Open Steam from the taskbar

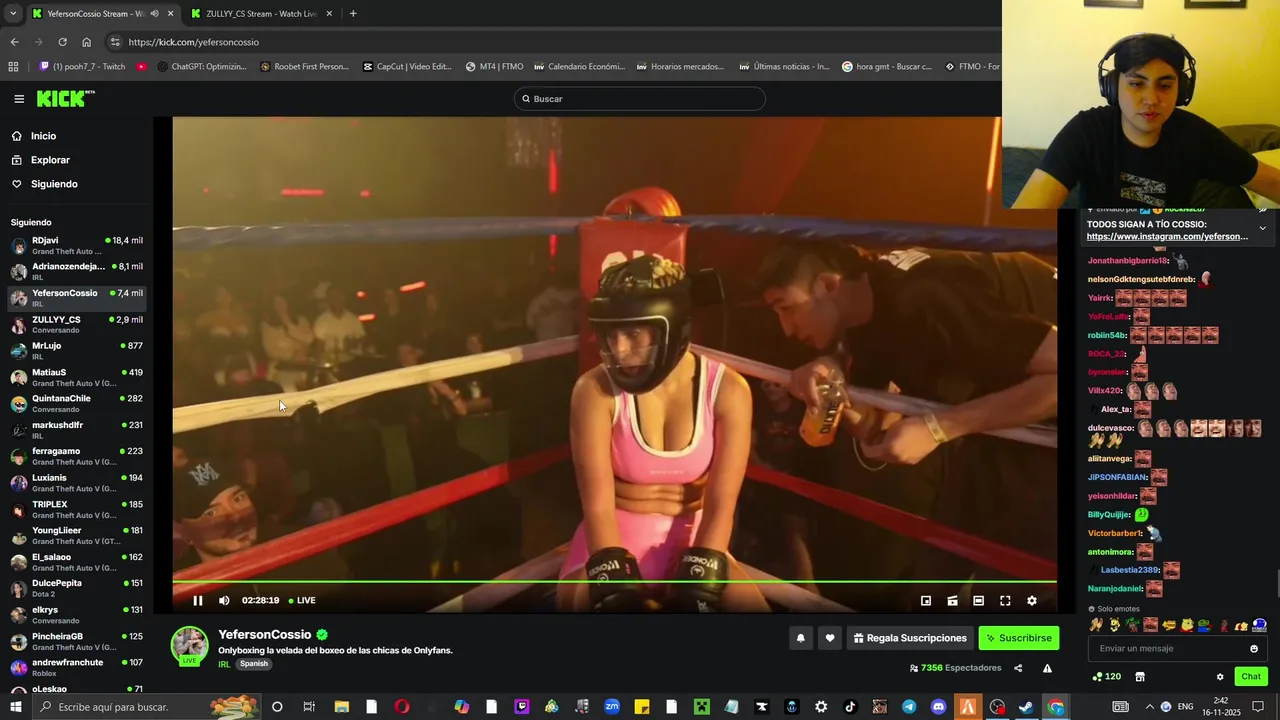[1026, 707]
